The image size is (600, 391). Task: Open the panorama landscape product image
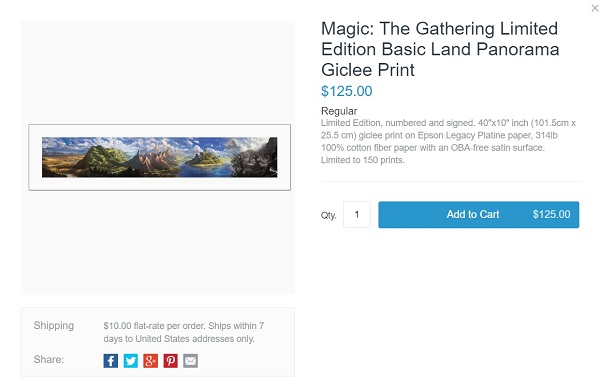(160, 157)
